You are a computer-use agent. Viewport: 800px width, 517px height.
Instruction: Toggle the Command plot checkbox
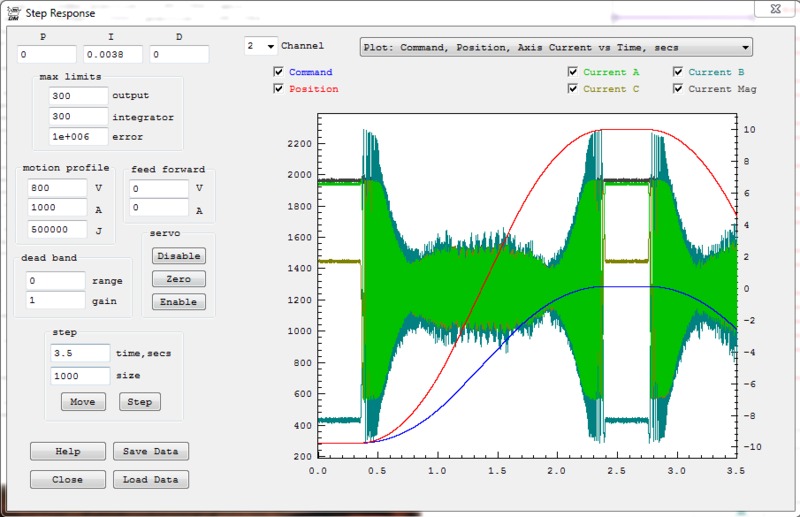(279, 73)
